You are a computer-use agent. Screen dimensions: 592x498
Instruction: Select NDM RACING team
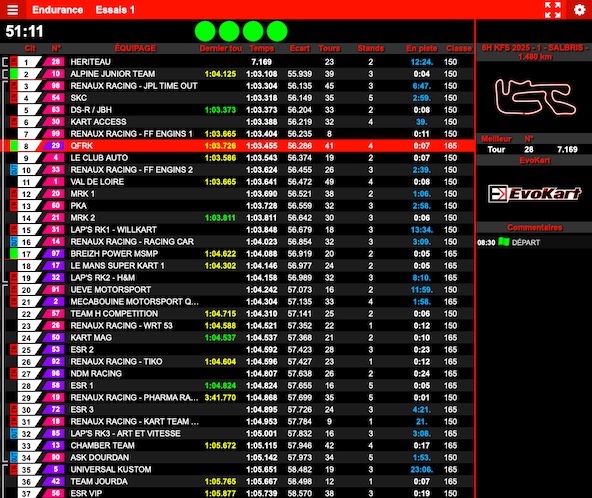(x=96, y=374)
